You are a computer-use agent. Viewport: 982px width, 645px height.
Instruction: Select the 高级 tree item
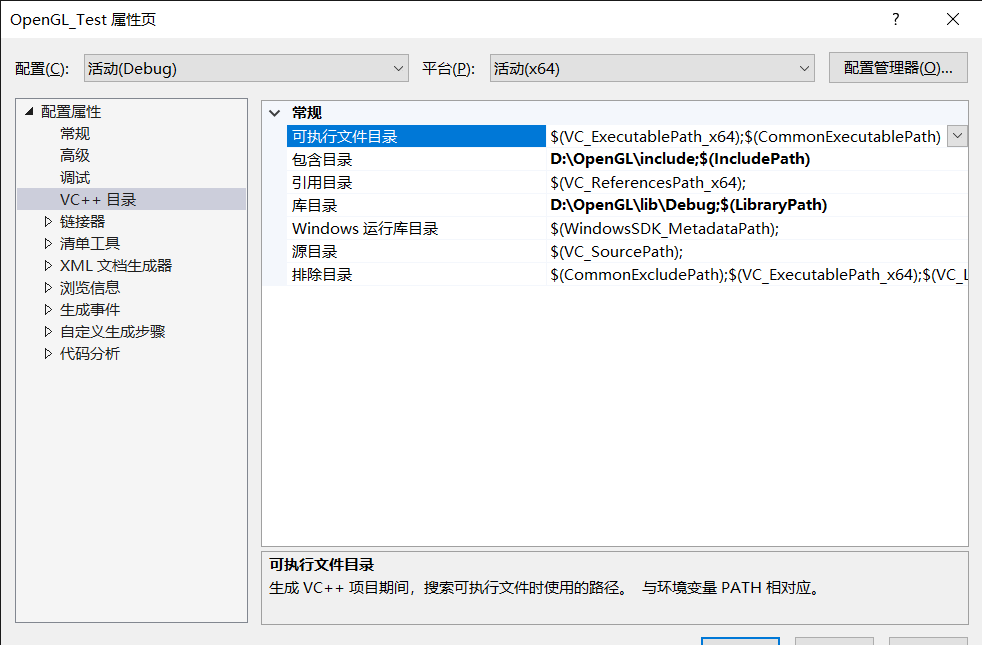coord(74,155)
